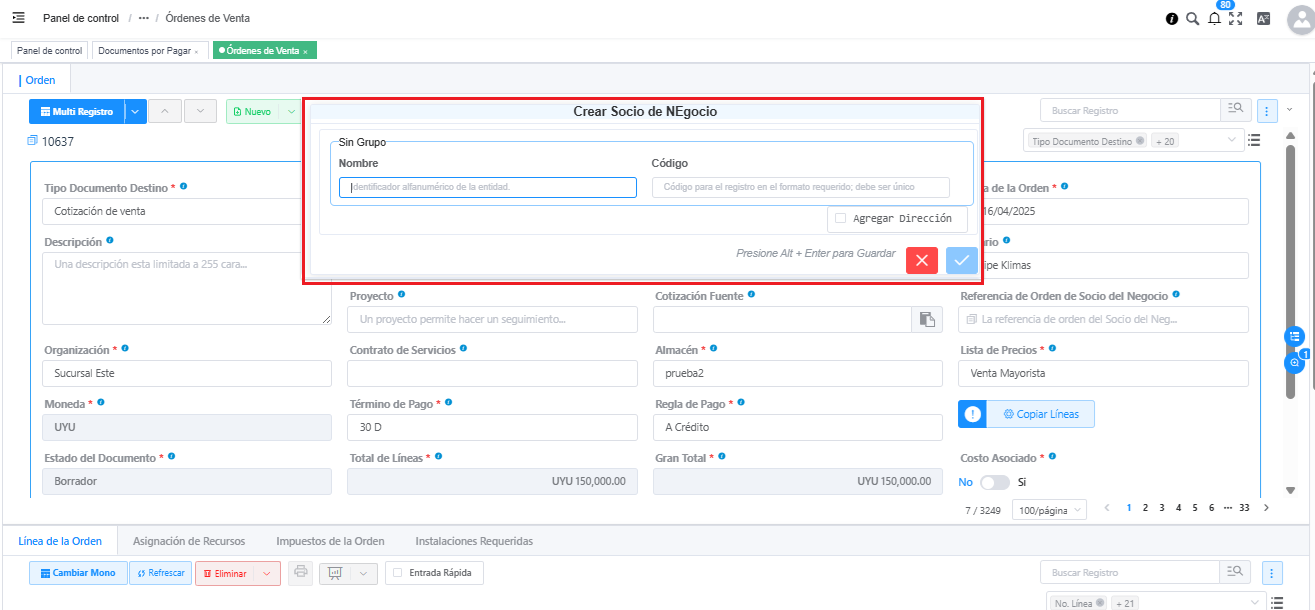
Task: Enable the Agregar Dirección checkbox
Action: pos(841,218)
